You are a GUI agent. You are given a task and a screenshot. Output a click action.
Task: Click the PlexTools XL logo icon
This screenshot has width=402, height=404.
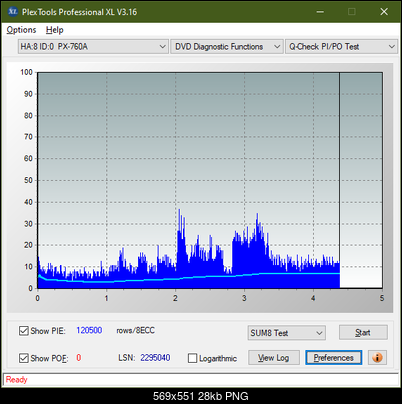tap(13, 12)
